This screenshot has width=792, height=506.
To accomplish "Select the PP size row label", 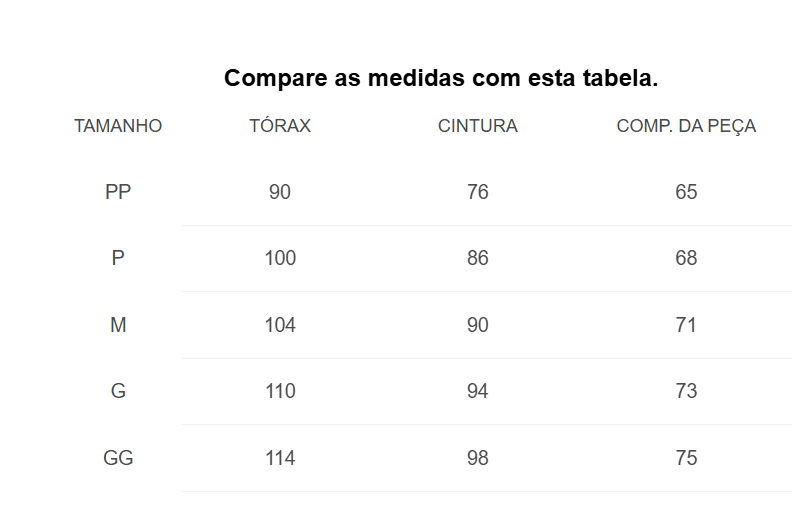I will pyautogui.click(x=118, y=192).
